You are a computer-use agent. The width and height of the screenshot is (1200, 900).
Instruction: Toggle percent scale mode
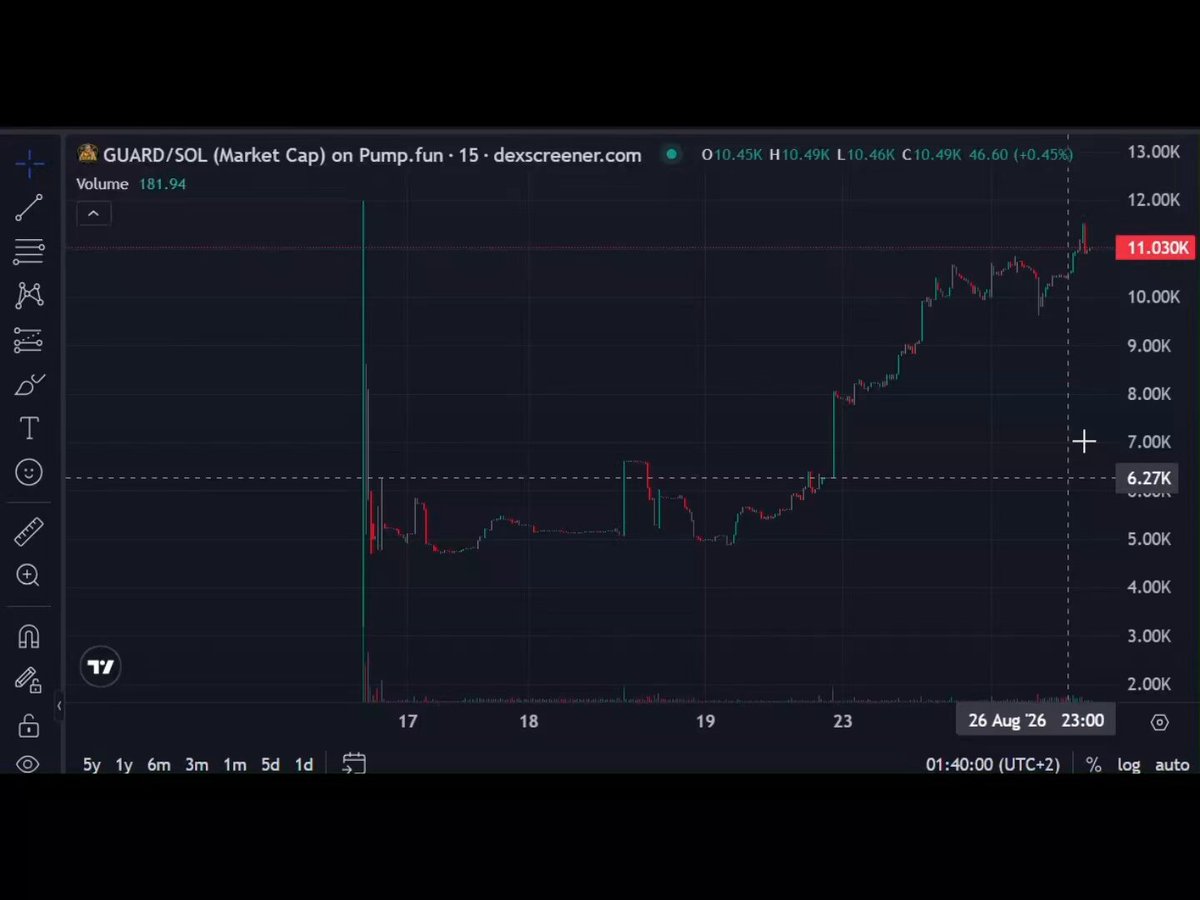(1093, 765)
